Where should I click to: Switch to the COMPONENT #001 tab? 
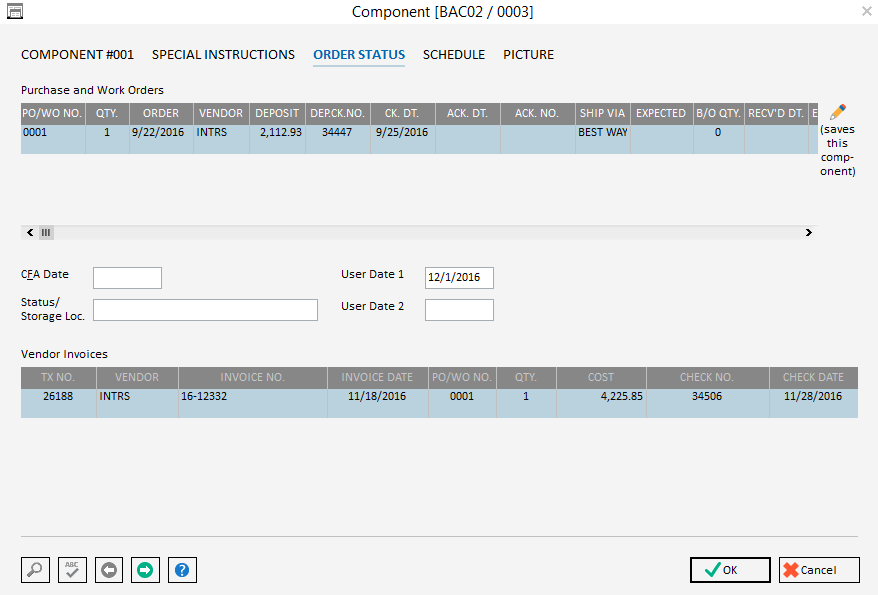pos(77,55)
